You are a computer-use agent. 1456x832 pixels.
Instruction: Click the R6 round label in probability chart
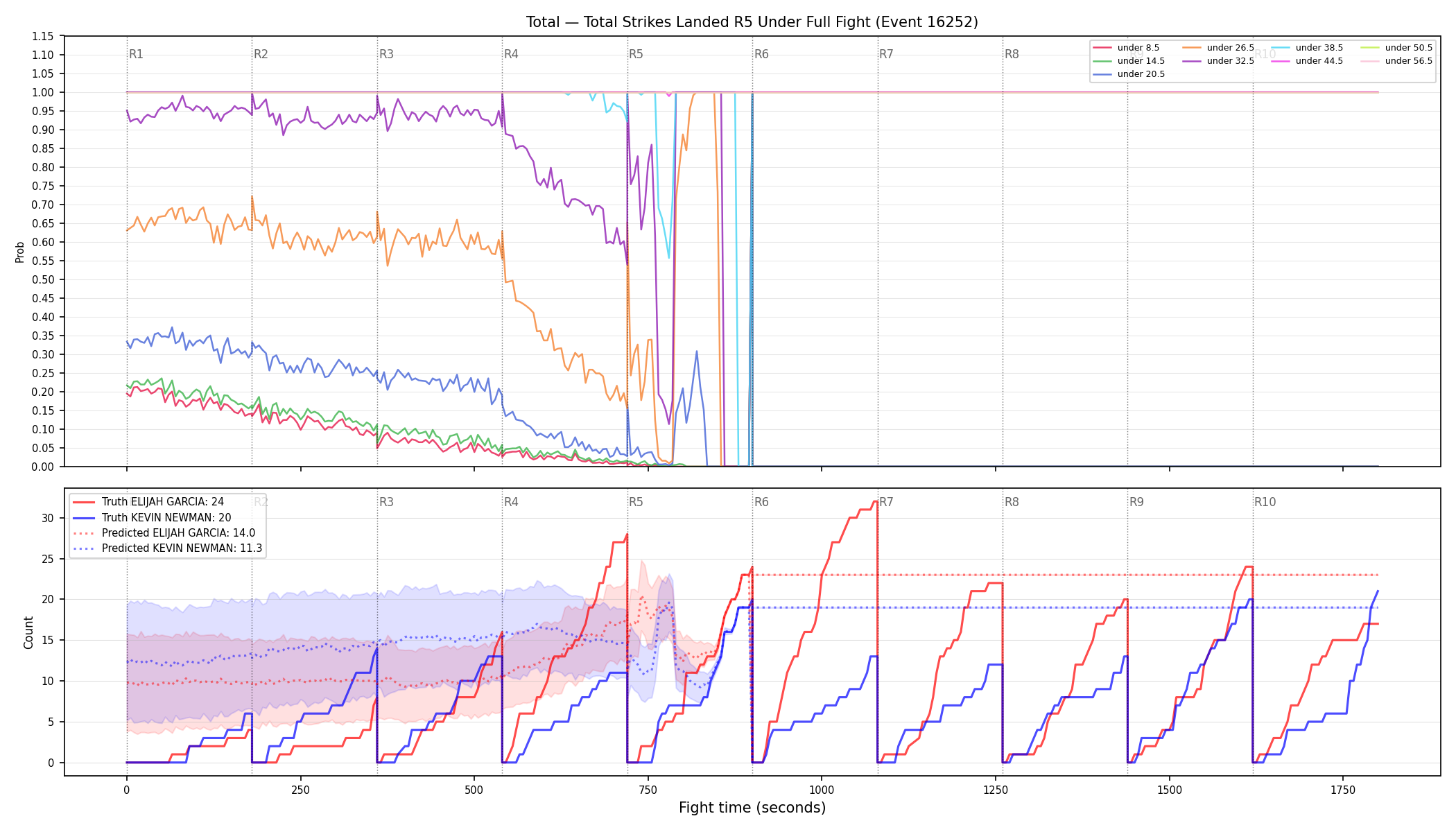761,54
